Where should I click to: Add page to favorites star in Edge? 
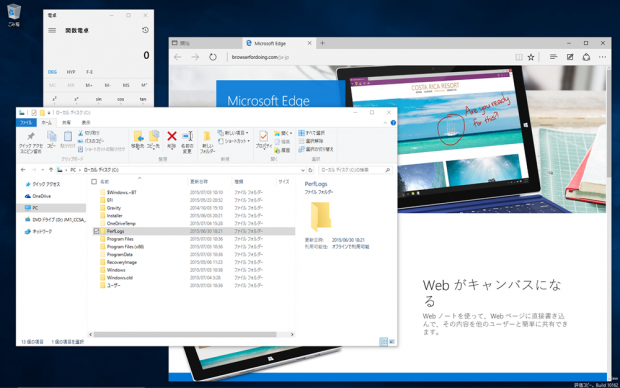click(531, 57)
